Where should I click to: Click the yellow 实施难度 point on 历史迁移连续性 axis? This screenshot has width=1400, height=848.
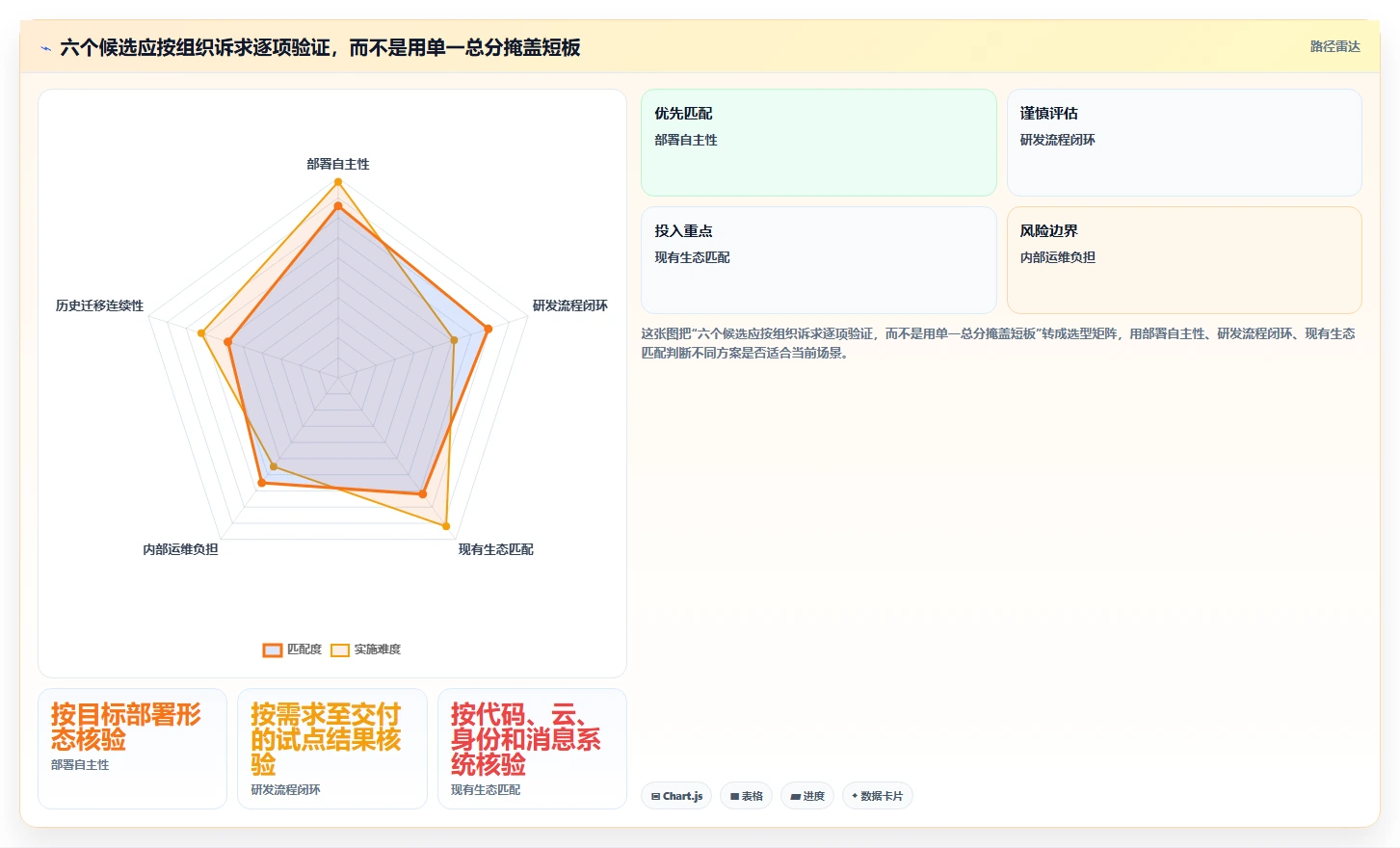[x=201, y=333]
